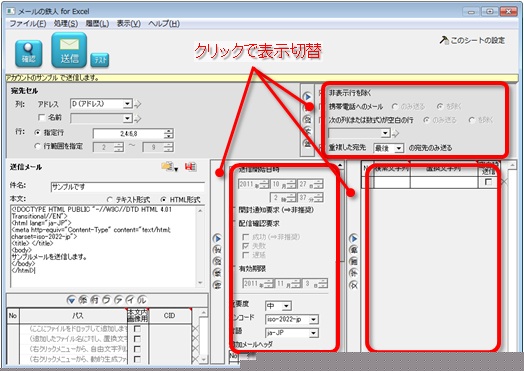Select を除く for 携帯電話へのメール
Viewport: 524px width, 371px height.
pos(440,107)
